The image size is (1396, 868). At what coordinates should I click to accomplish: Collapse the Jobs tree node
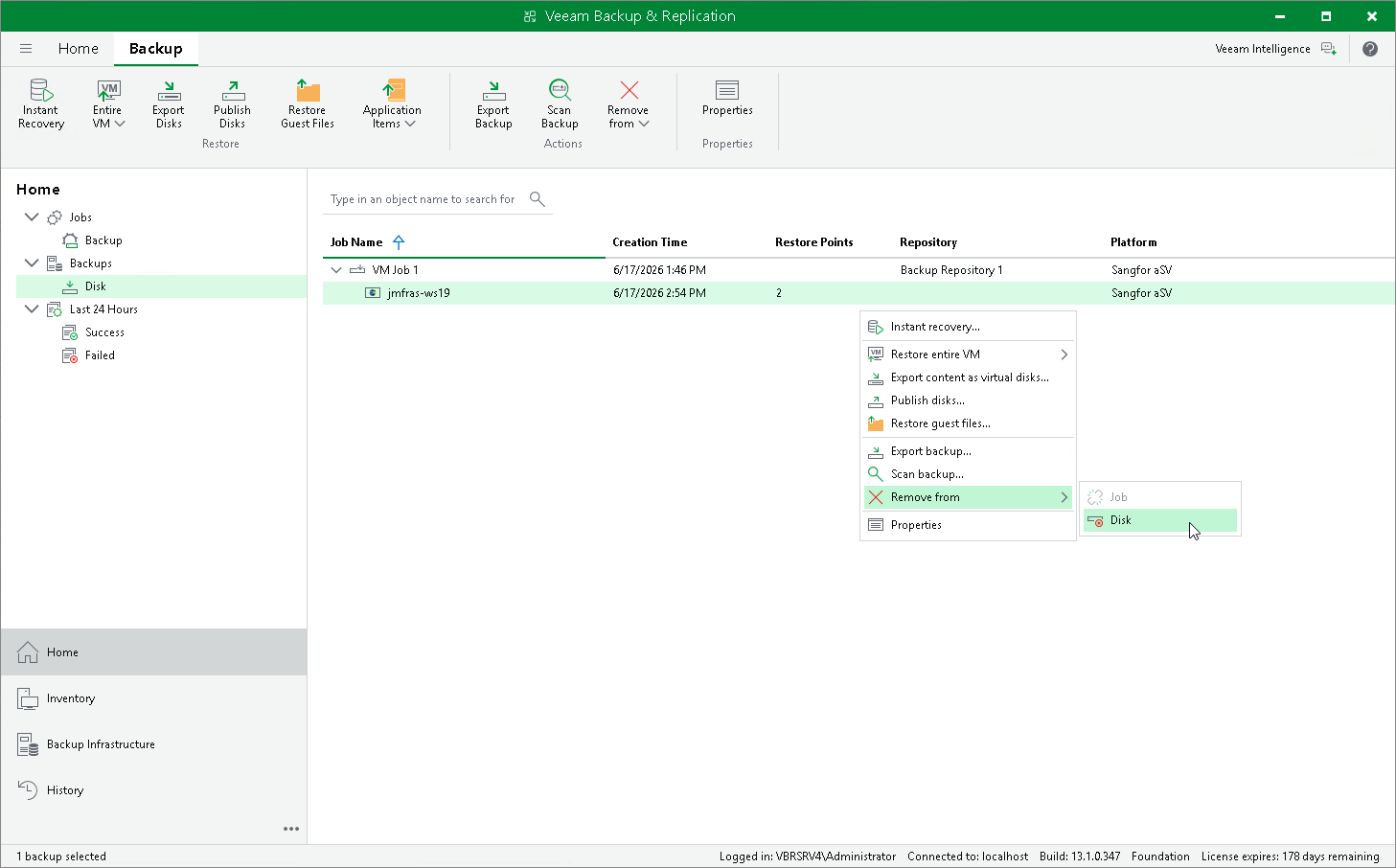[x=32, y=217]
